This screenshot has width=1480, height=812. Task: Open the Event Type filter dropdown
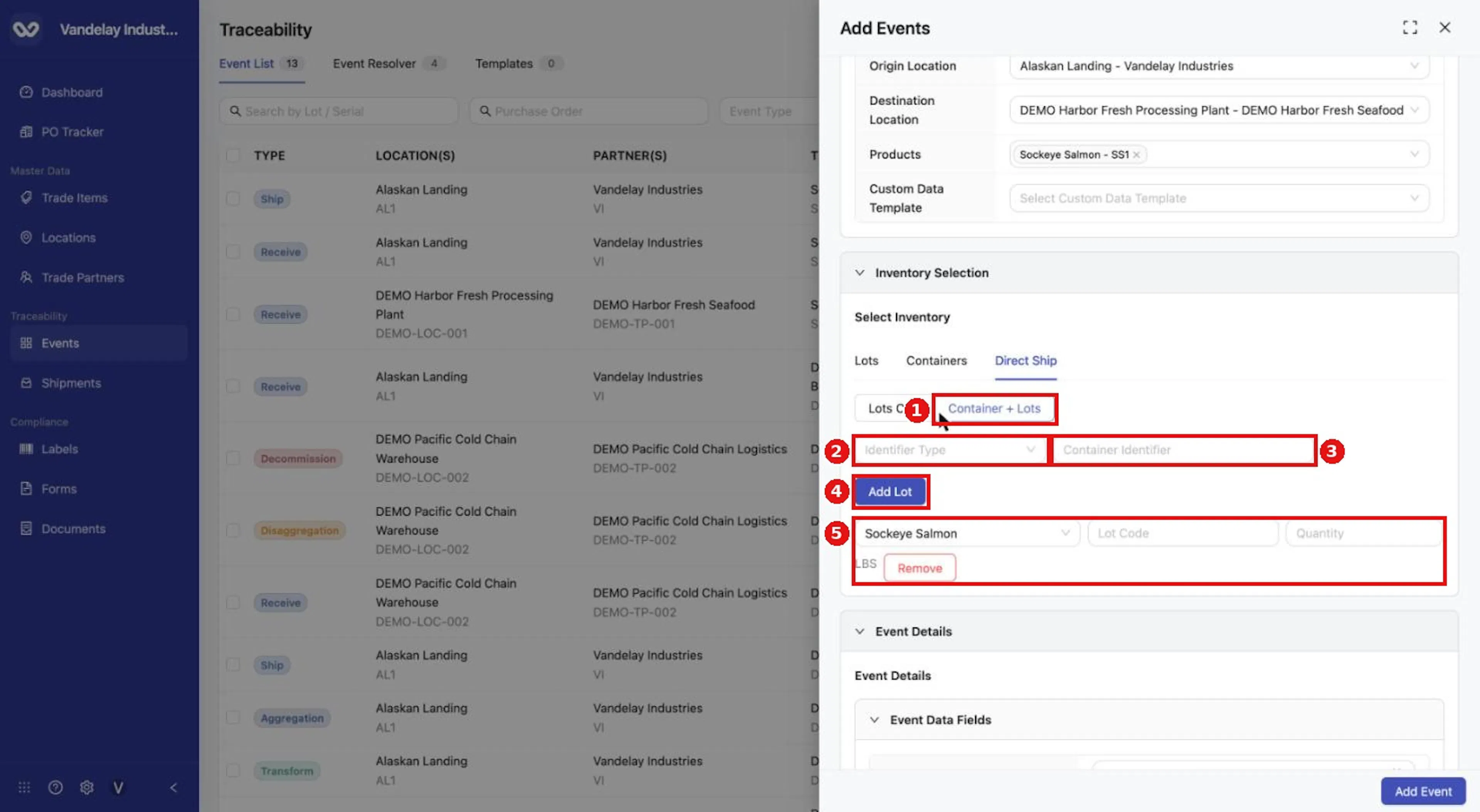coord(769,111)
